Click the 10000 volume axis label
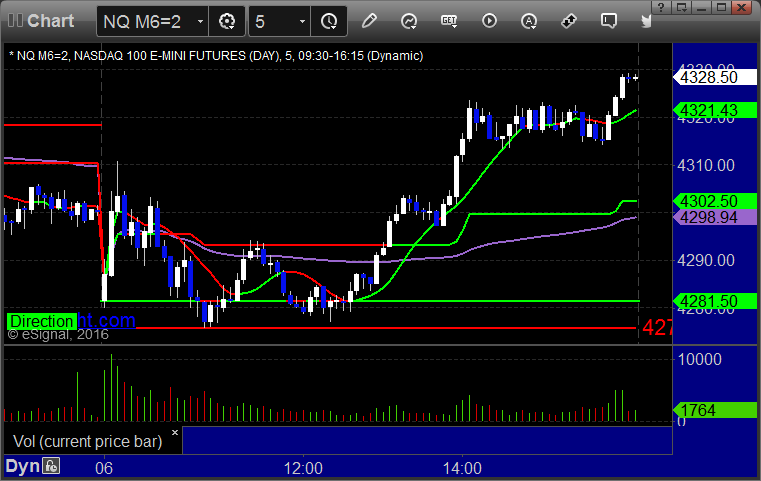Image resolution: width=761 pixels, height=481 pixels. coord(699,359)
